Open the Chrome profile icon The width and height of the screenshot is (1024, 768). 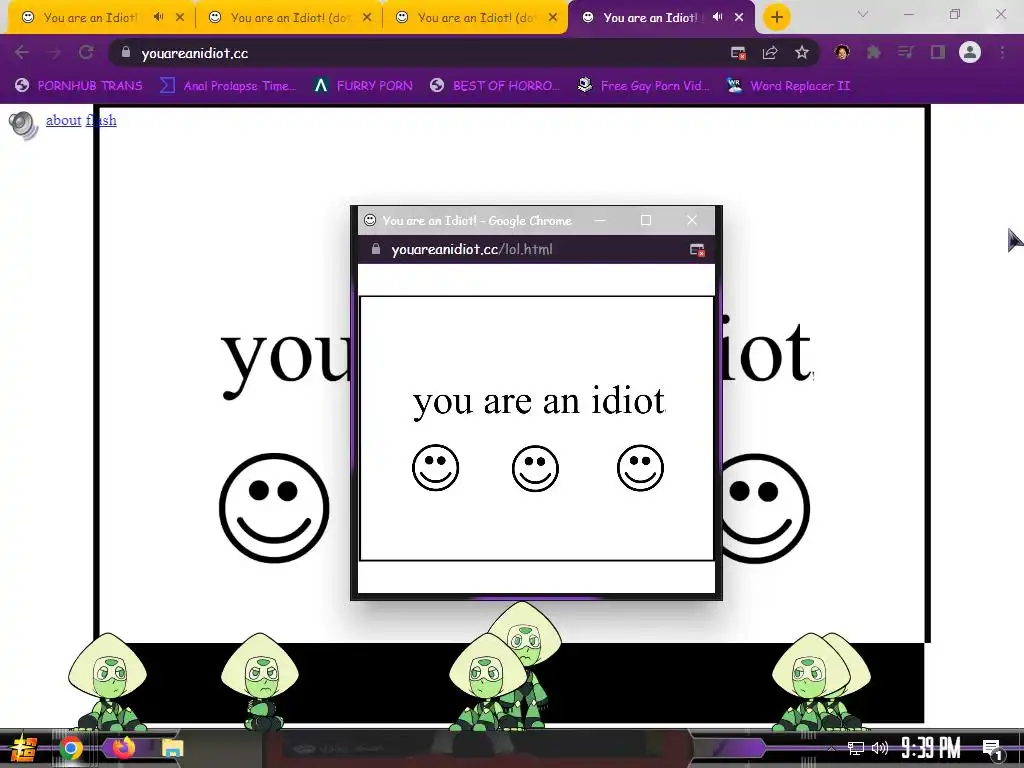[x=970, y=52]
